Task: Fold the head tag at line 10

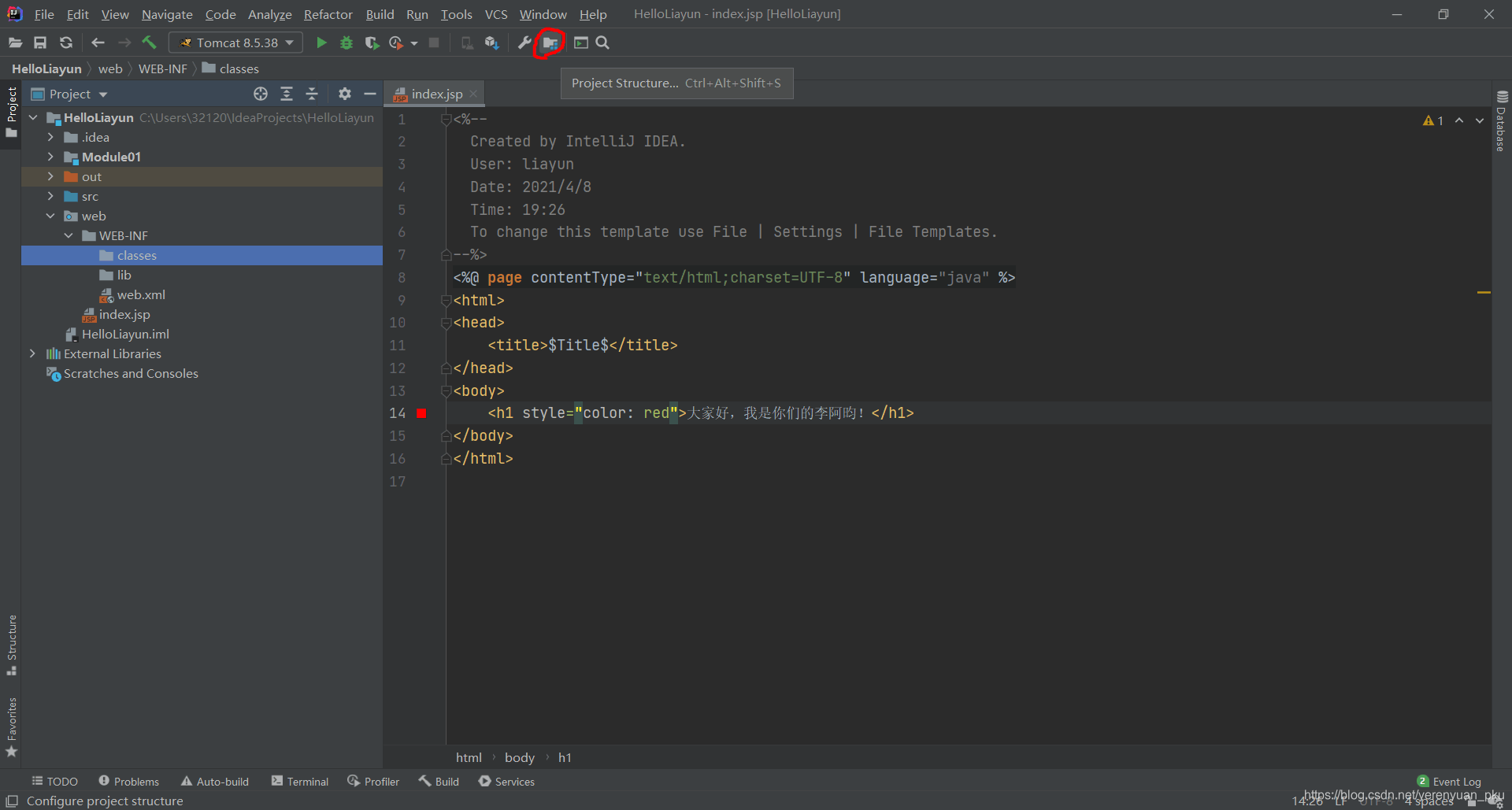Action: (x=447, y=323)
